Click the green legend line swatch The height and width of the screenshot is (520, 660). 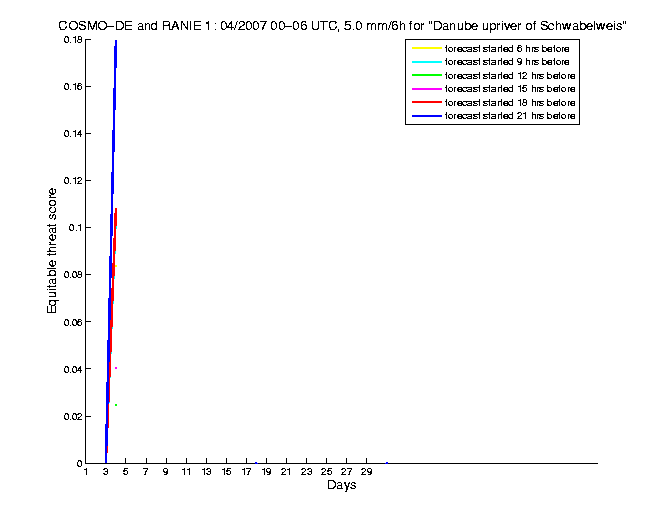tap(426, 76)
